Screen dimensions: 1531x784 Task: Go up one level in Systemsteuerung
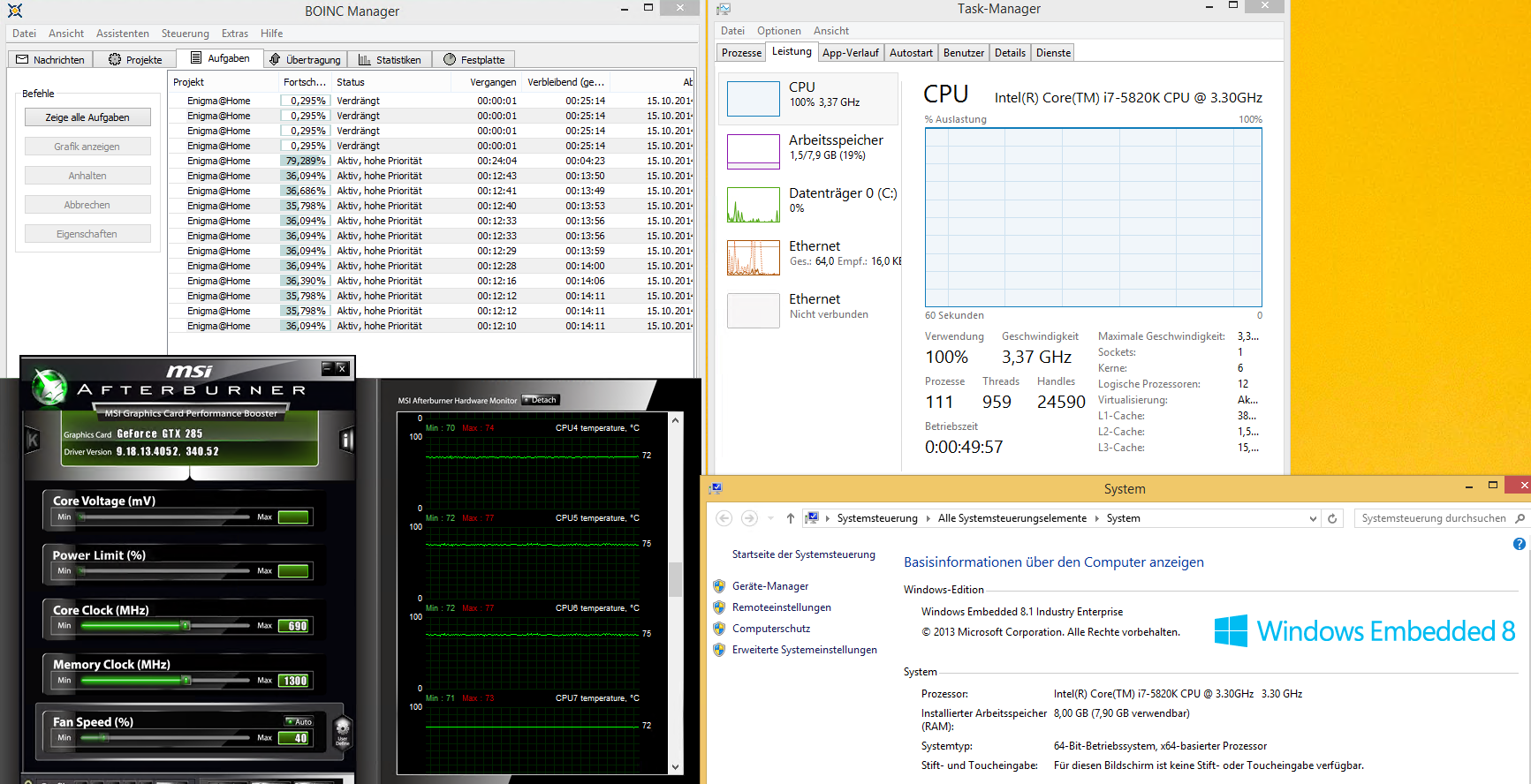click(x=790, y=518)
